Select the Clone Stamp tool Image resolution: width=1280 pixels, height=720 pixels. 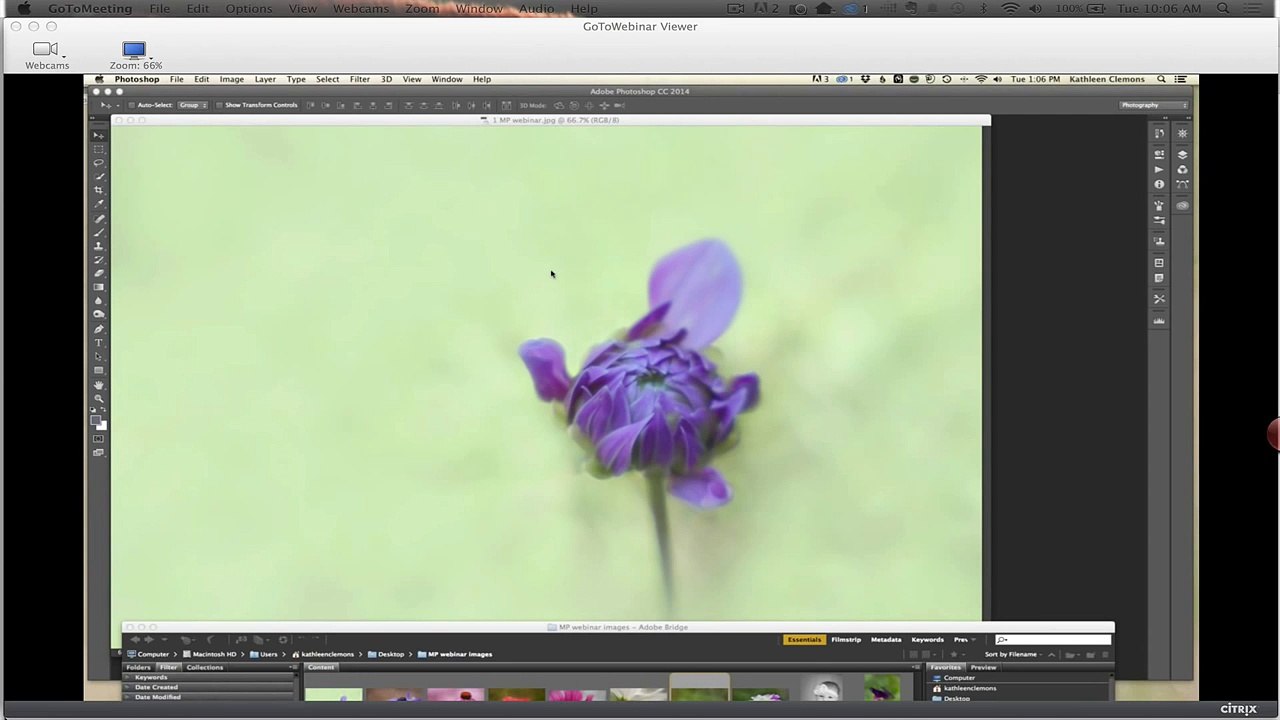coord(99,246)
